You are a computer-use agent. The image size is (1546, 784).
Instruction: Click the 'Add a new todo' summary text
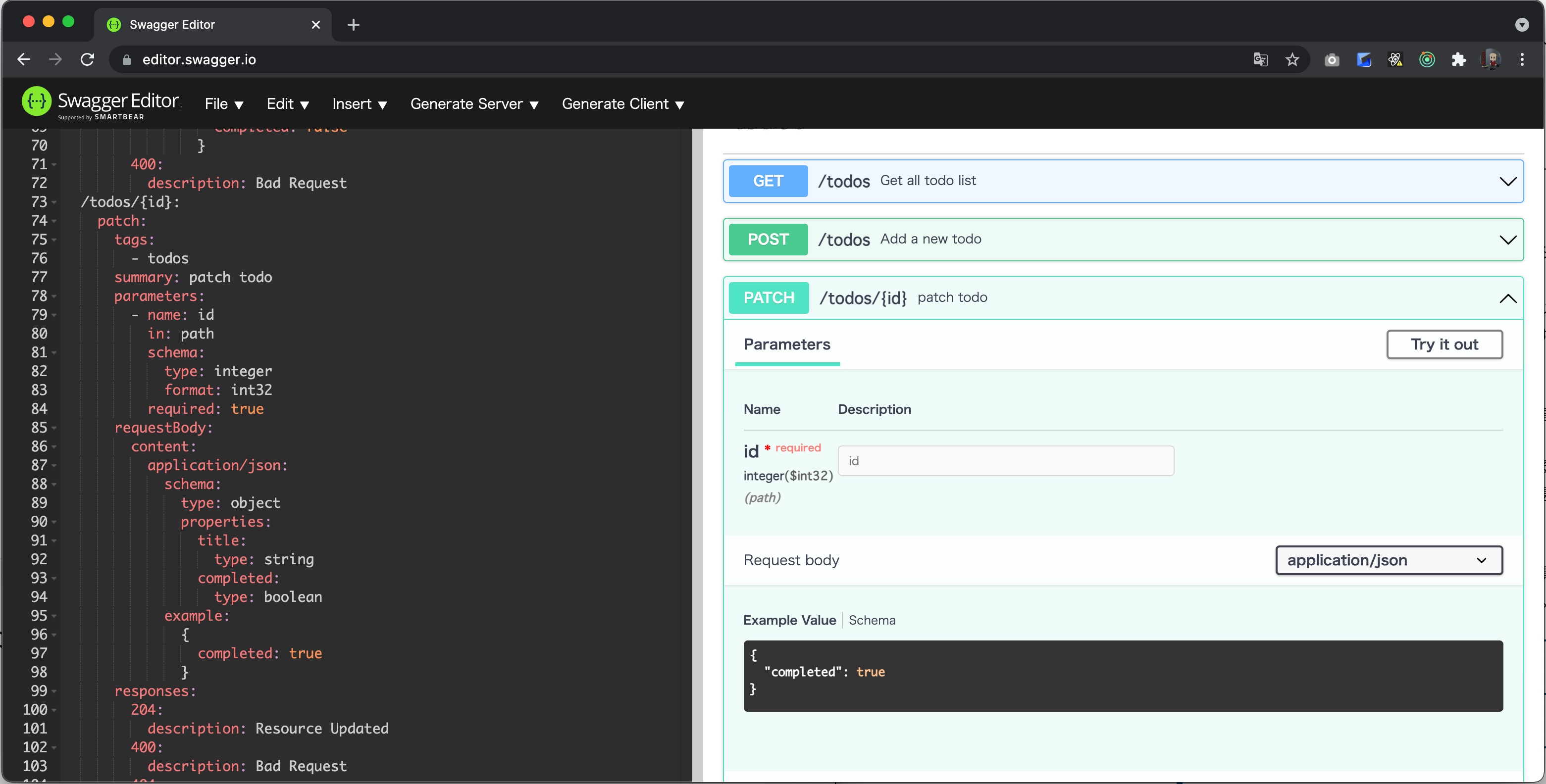[930, 239]
